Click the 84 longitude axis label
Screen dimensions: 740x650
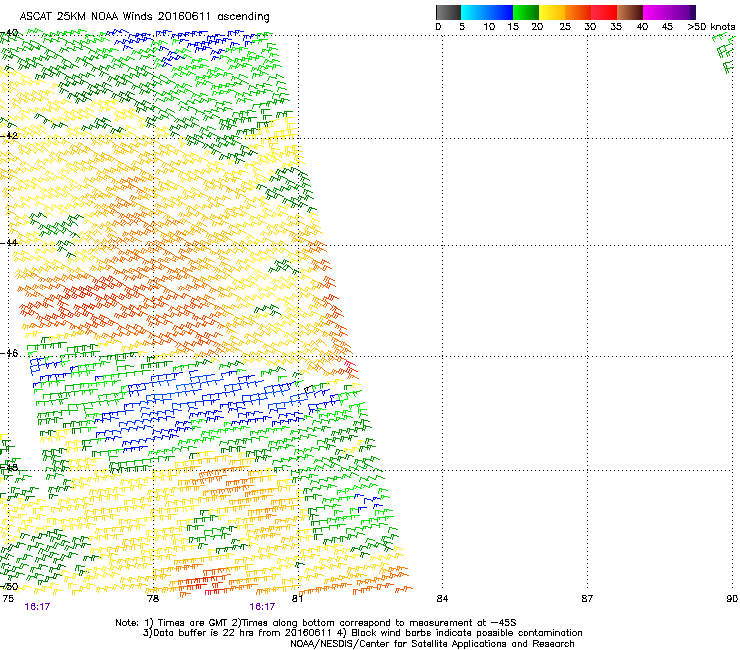[x=442, y=599]
